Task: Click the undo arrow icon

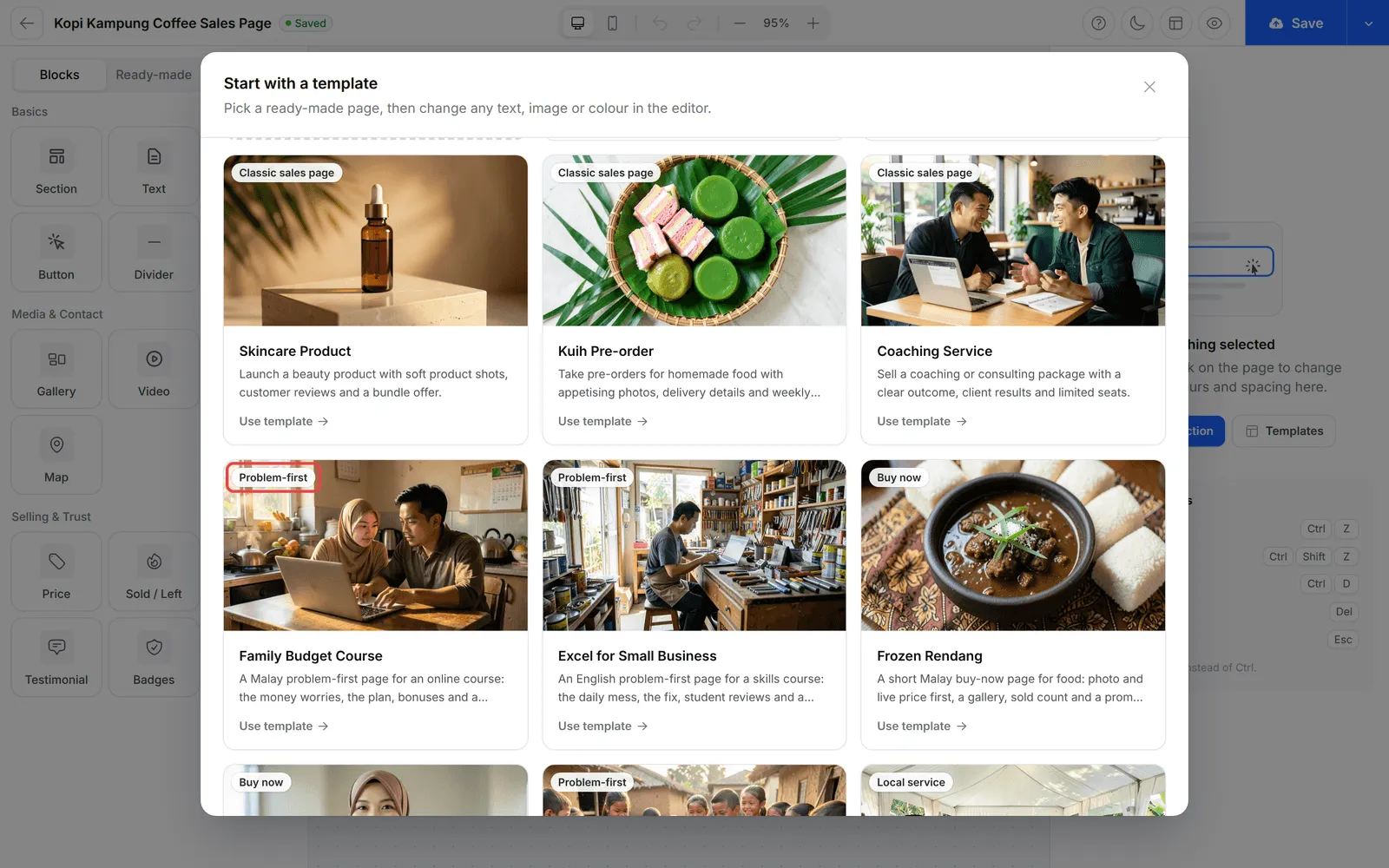Action: tap(660, 23)
